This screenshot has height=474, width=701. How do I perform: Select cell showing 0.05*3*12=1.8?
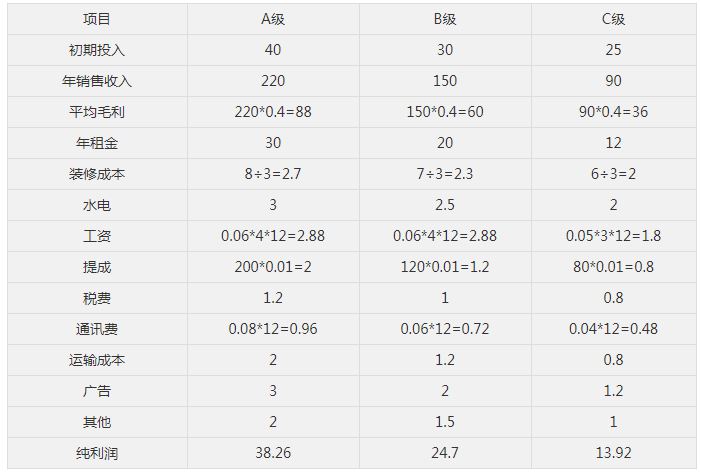[x=613, y=236]
